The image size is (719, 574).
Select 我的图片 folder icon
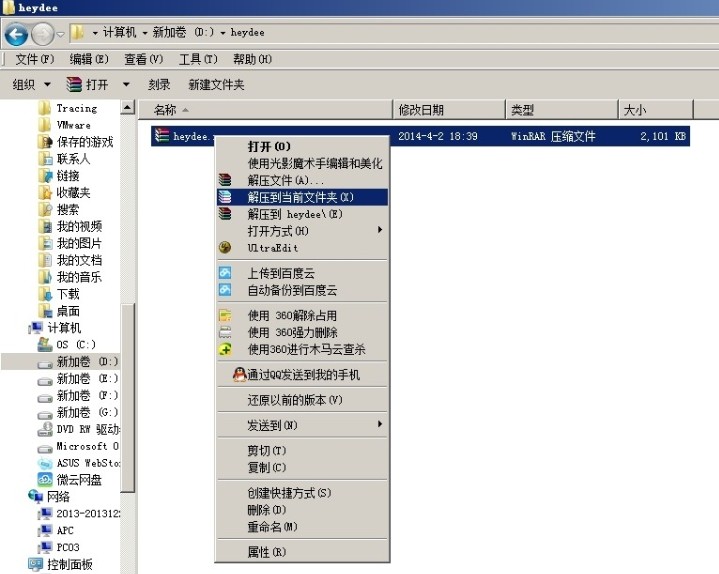click(45, 243)
